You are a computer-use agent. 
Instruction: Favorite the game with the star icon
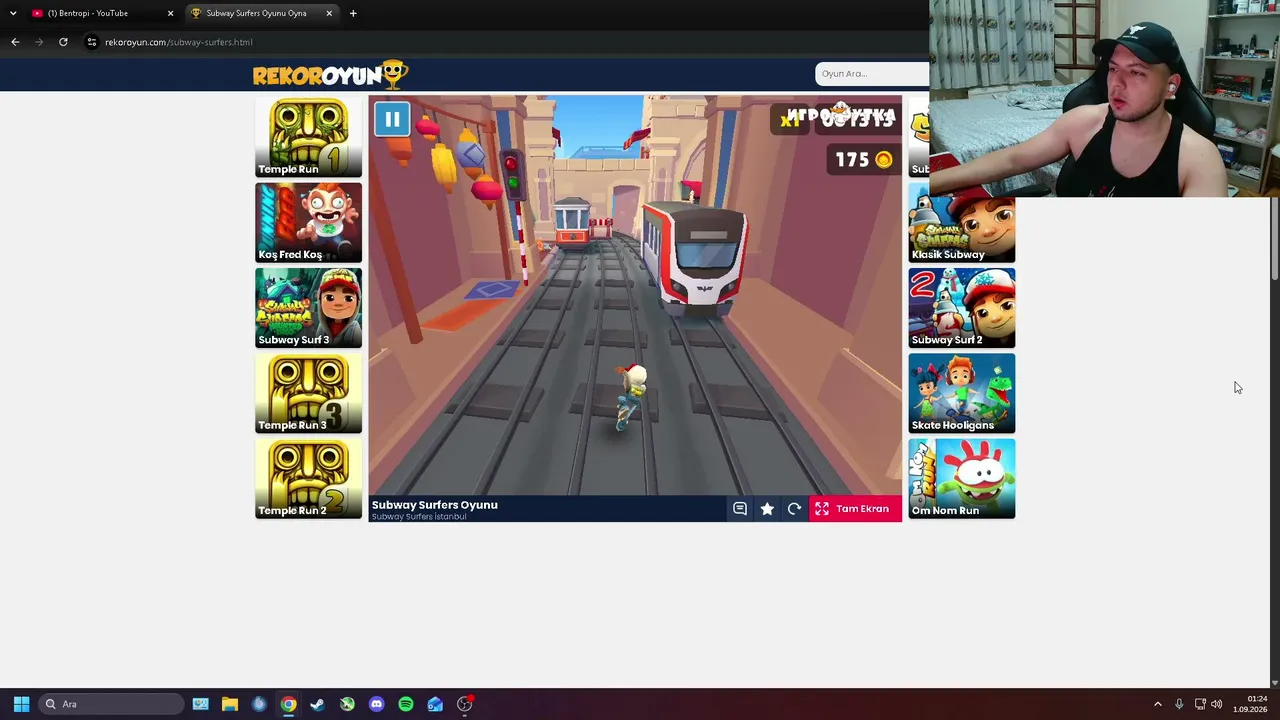[767, 509]
